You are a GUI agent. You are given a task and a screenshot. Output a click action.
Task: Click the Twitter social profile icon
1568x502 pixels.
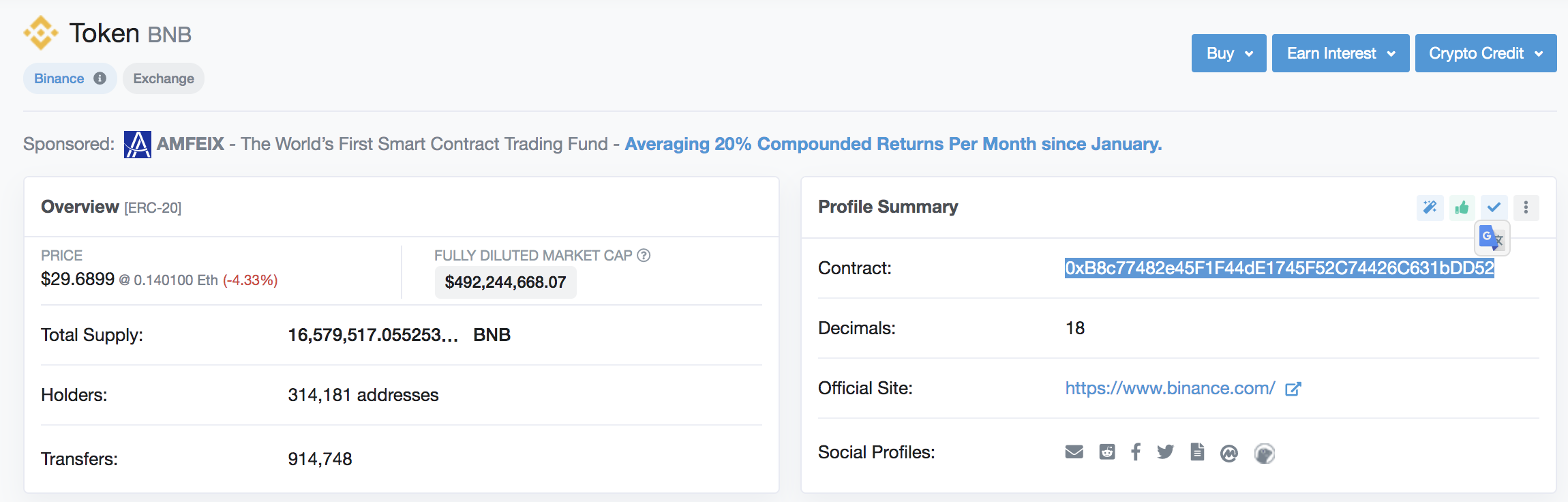(1166, 452)
